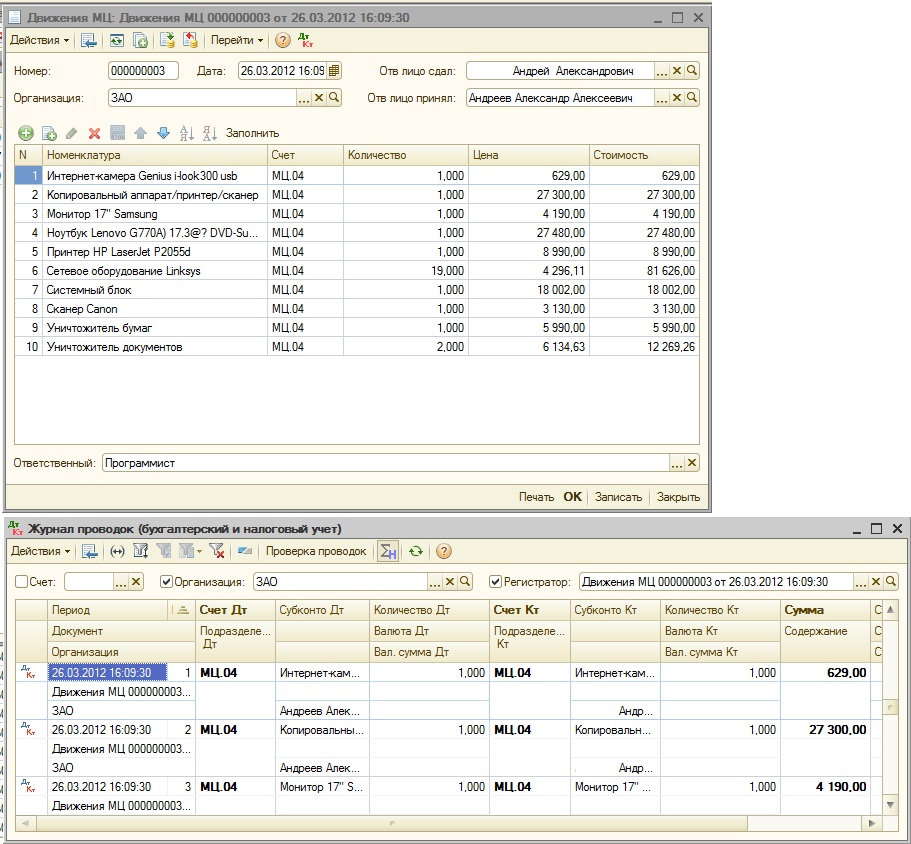
Task: Open help in the Движения МЦ toolbar
Action: click(282, 40)
